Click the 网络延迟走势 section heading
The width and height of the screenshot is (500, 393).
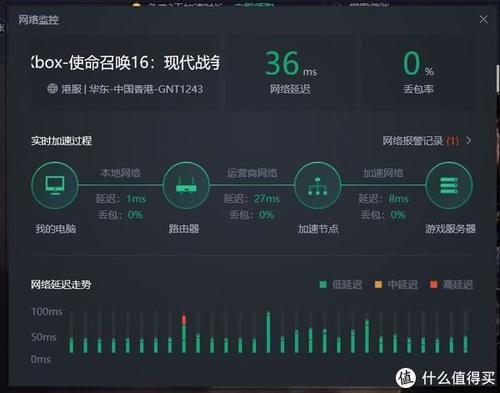(x=61, y=284)
